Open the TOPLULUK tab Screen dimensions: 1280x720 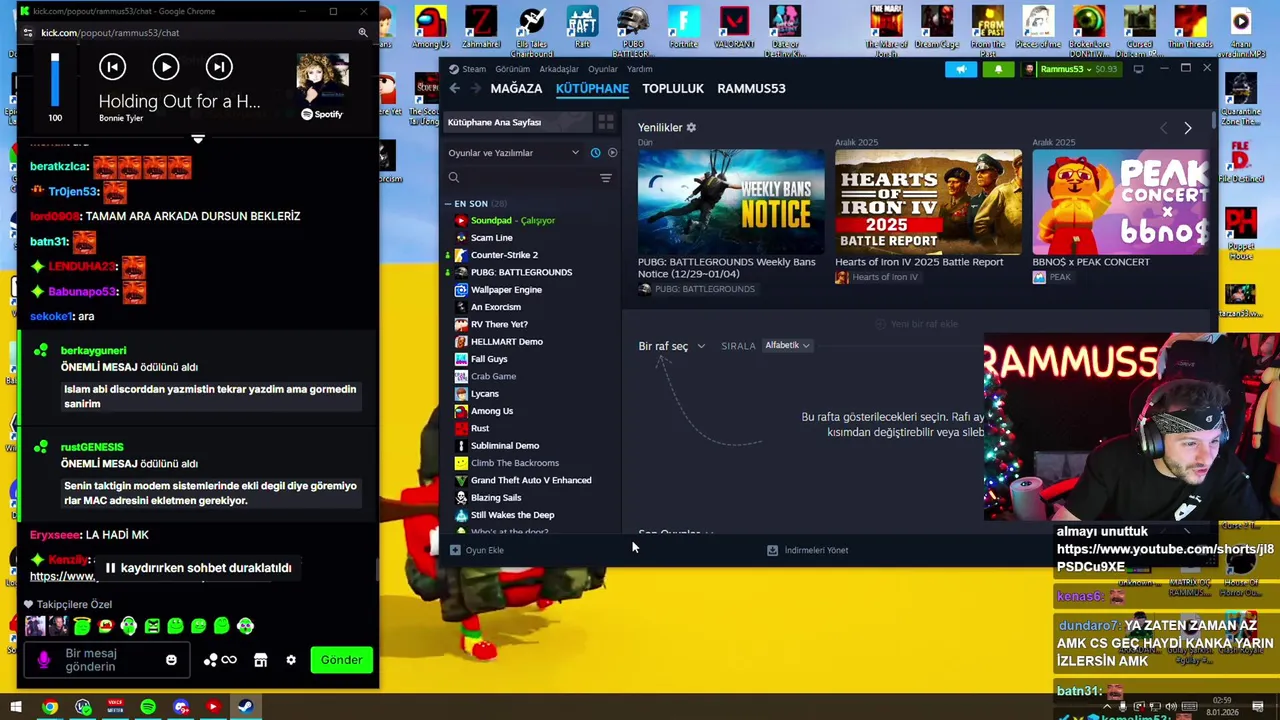click(673, 88)
